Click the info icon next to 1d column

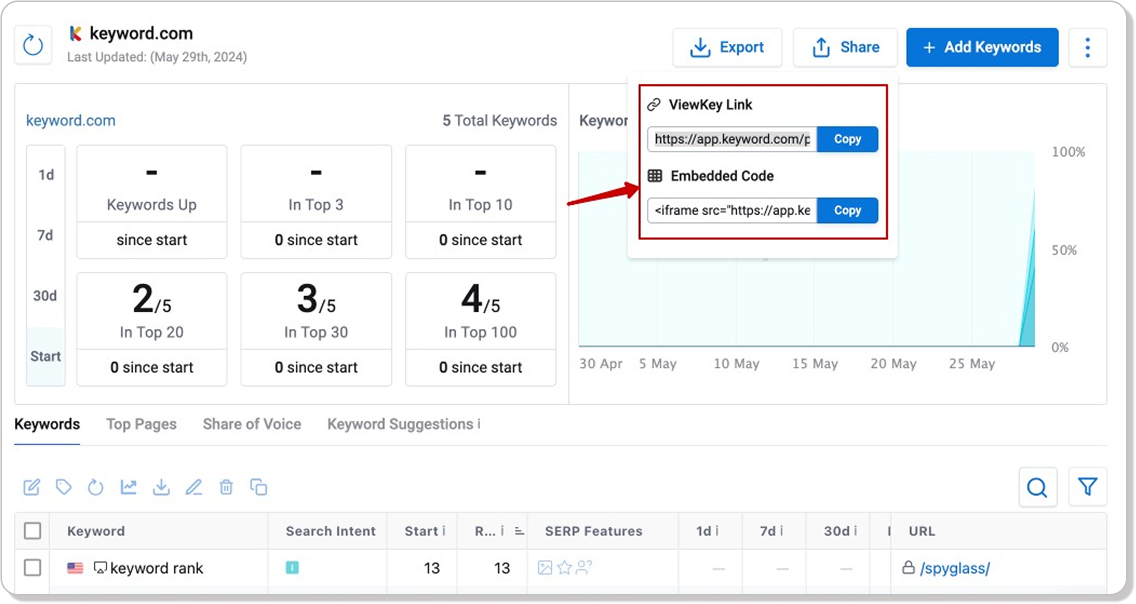(717, 531)
